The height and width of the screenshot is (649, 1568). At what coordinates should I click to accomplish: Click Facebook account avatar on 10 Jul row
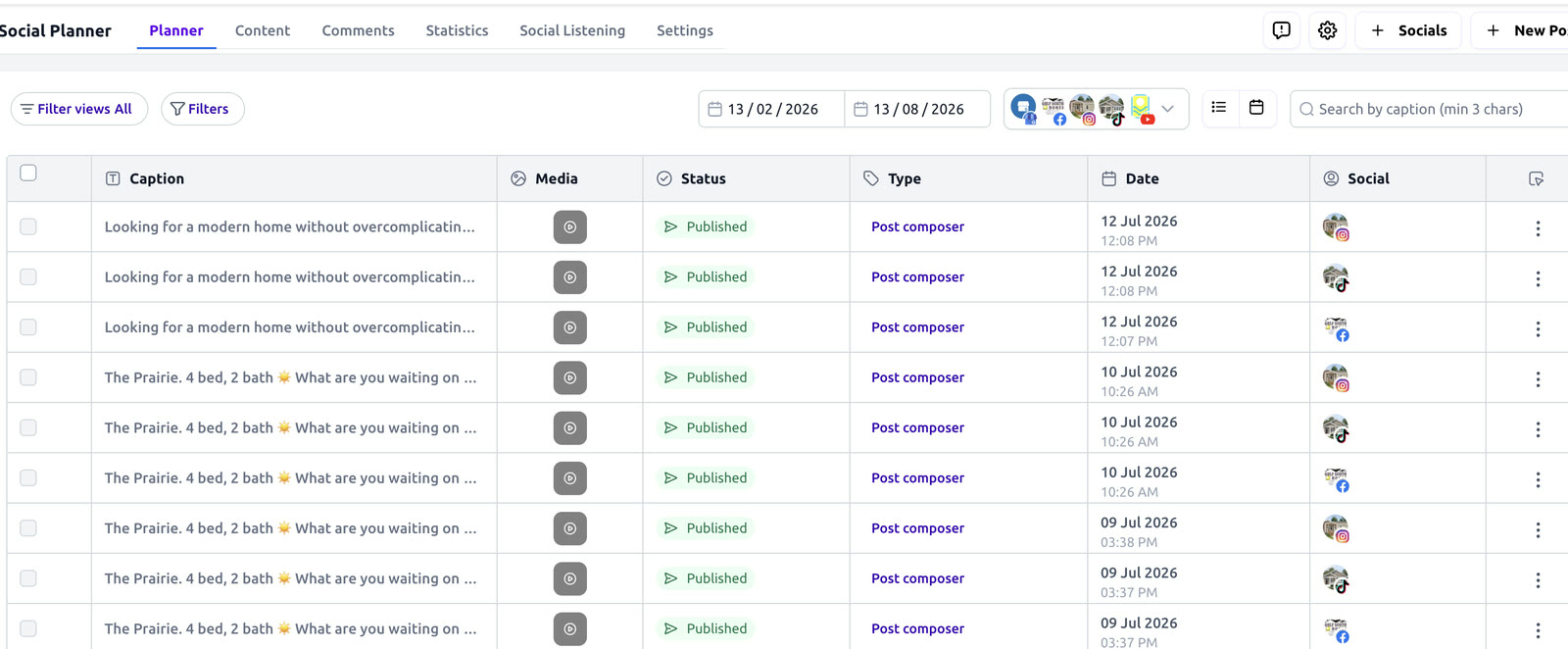(1336, 479)
